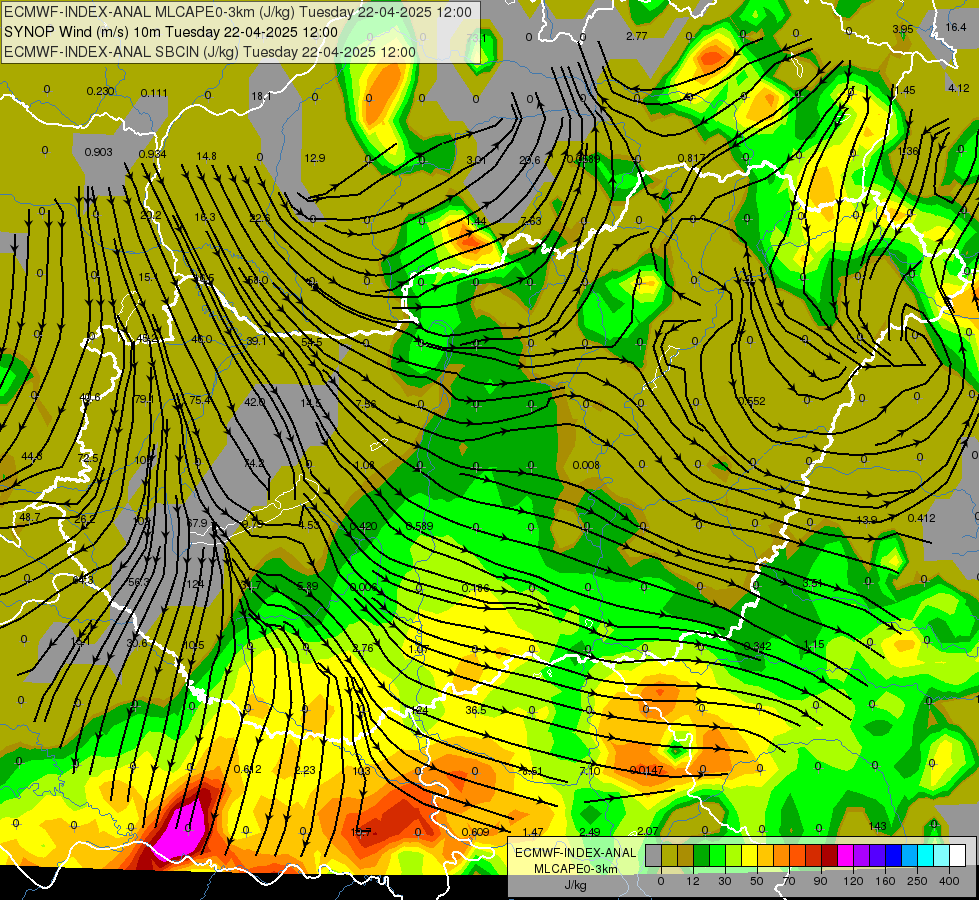Image resolution: width=979 pixels, height=900 pixels.
Task: Click the legend tick label '12'
Action: pos(693,881)
